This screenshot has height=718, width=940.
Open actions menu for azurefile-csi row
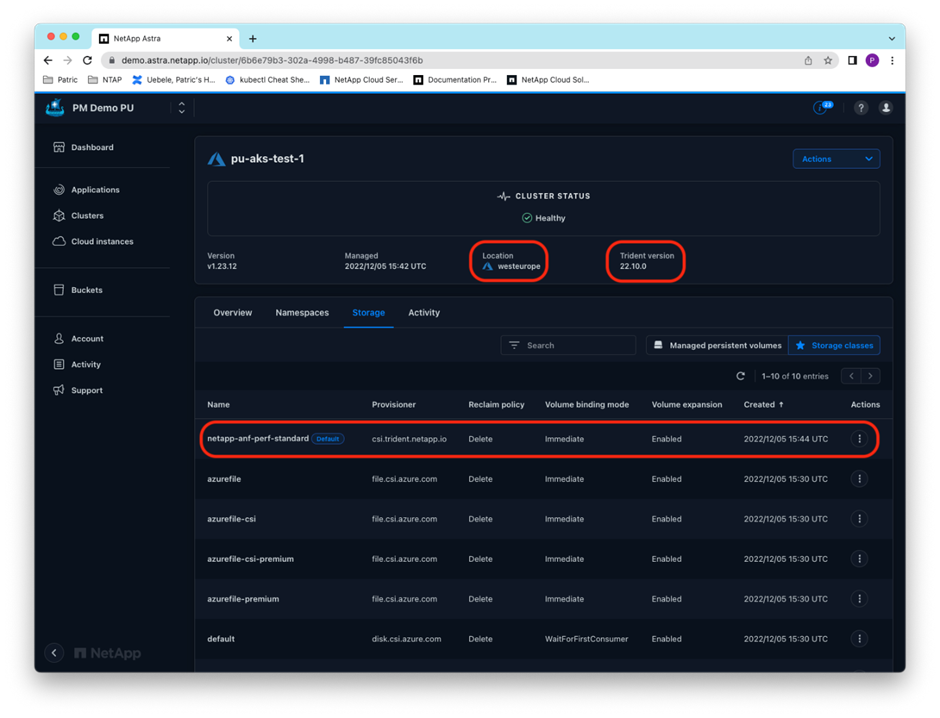[x=859, y=519]
